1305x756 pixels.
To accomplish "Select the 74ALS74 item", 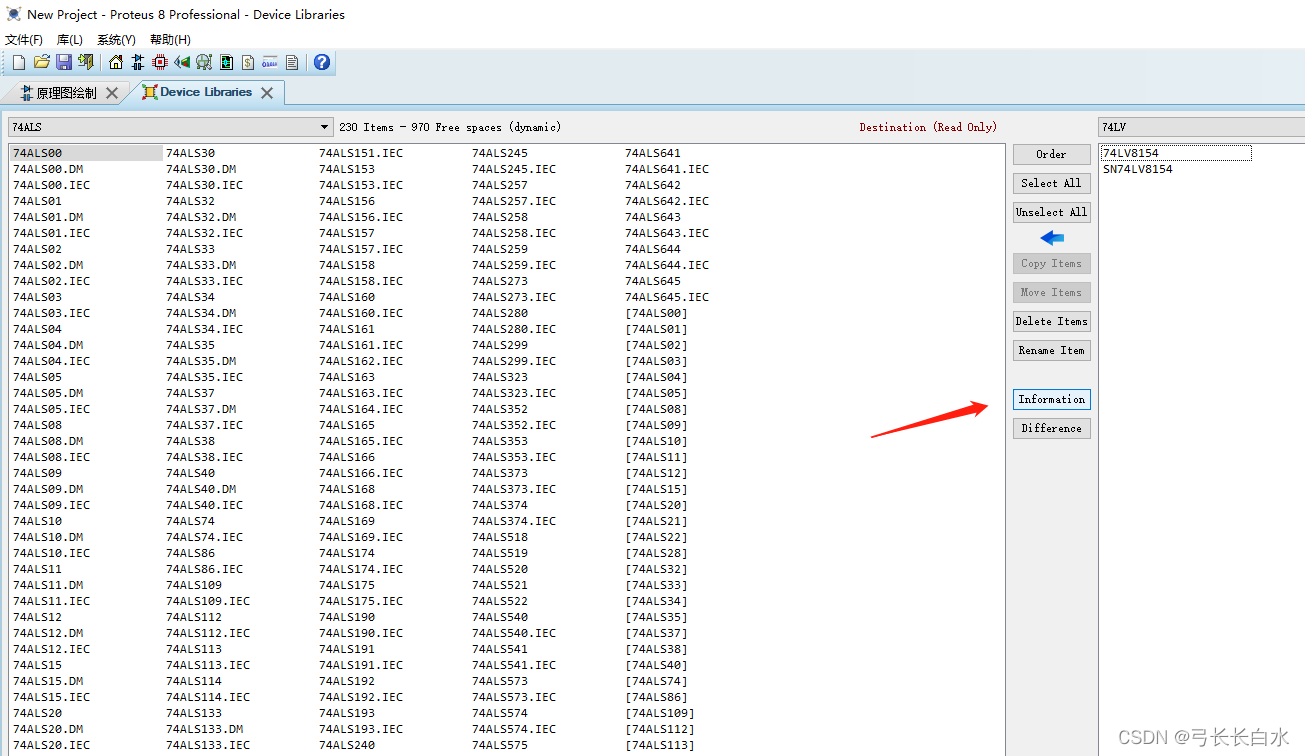I will point(190,521).
